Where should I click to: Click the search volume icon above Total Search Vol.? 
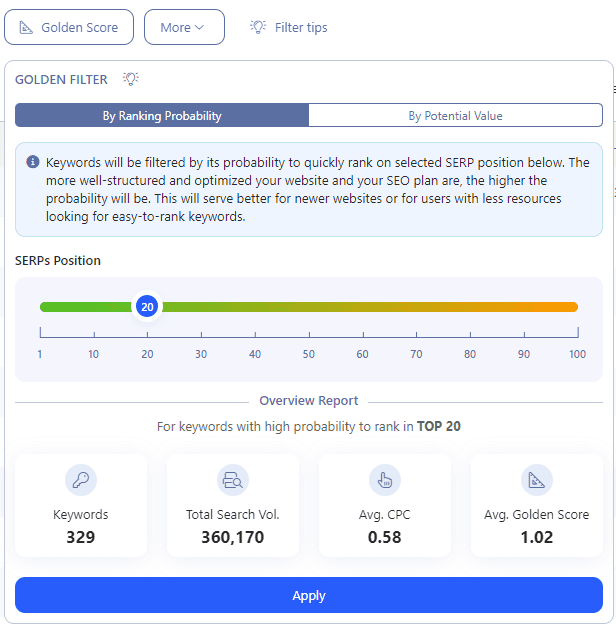(232, 480)
